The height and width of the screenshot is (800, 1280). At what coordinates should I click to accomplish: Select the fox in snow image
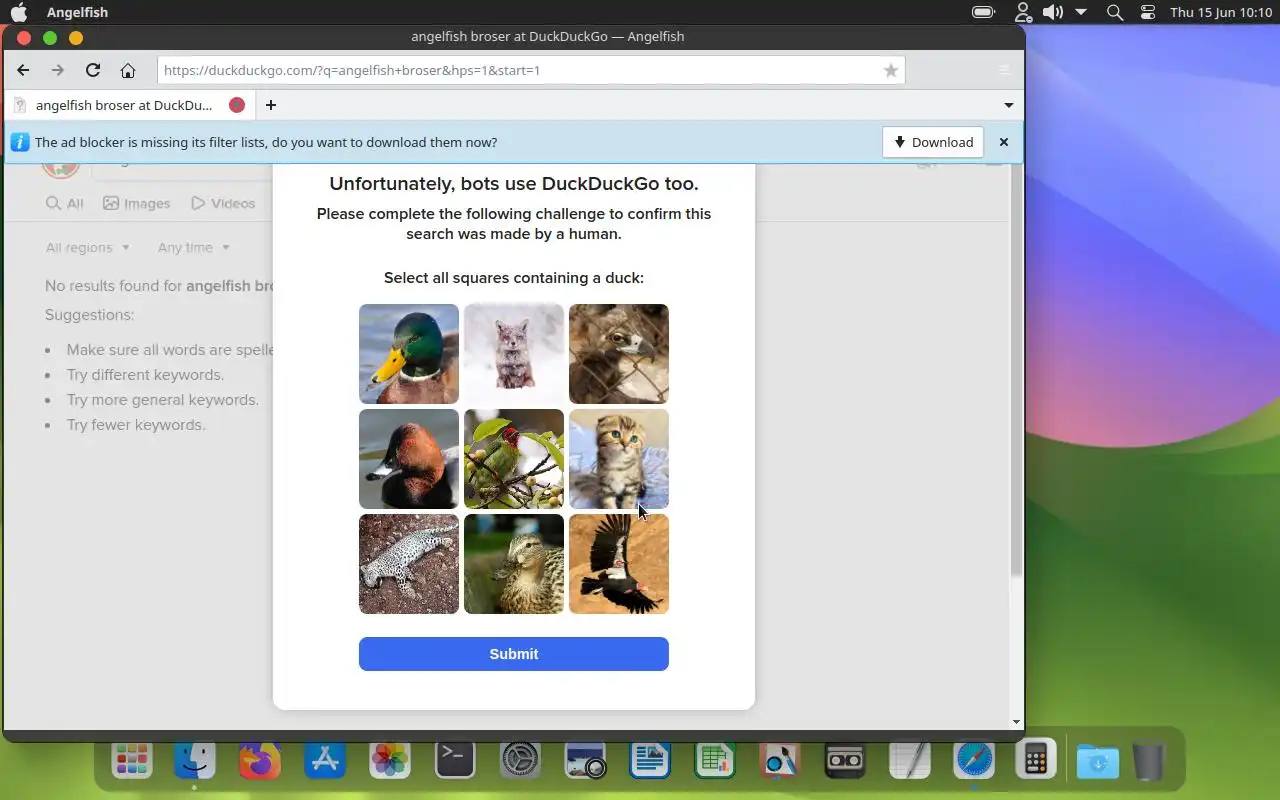coord(514,354)
